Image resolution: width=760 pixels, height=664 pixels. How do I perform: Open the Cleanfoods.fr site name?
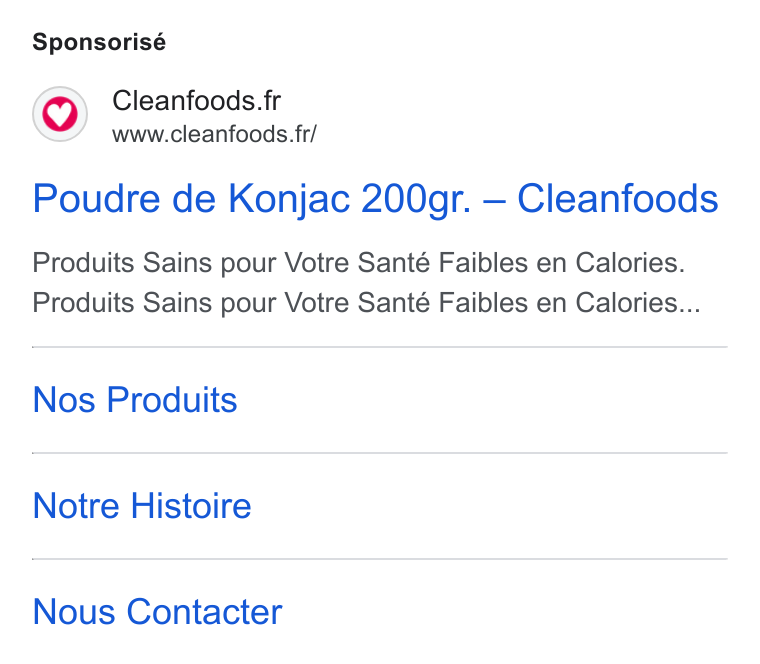(196, 101)
